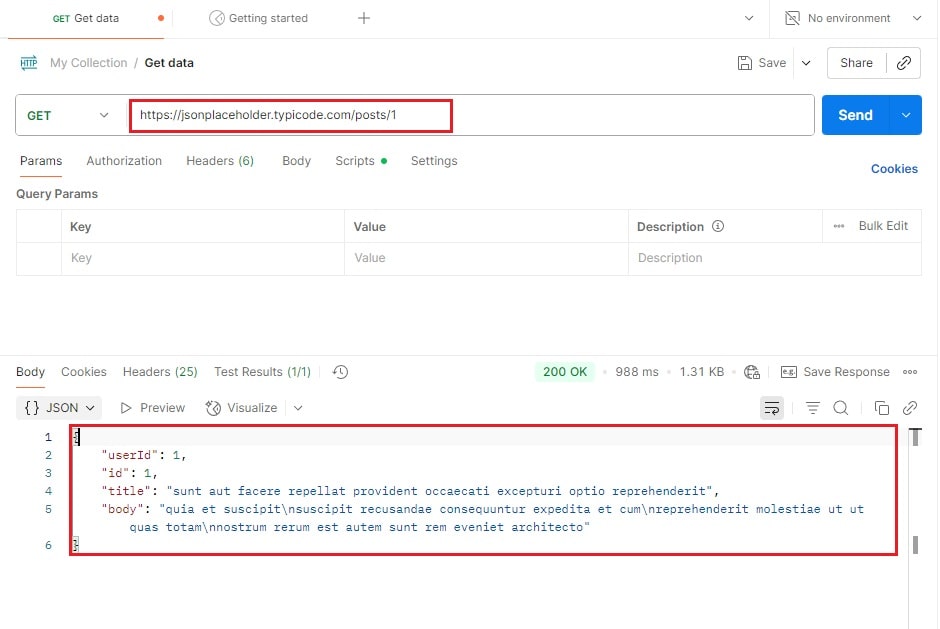Image resolution: width=940 pixels, height=629 pixels.
Task: Search the response body with magnifier icon
Action: pos(841,408)
